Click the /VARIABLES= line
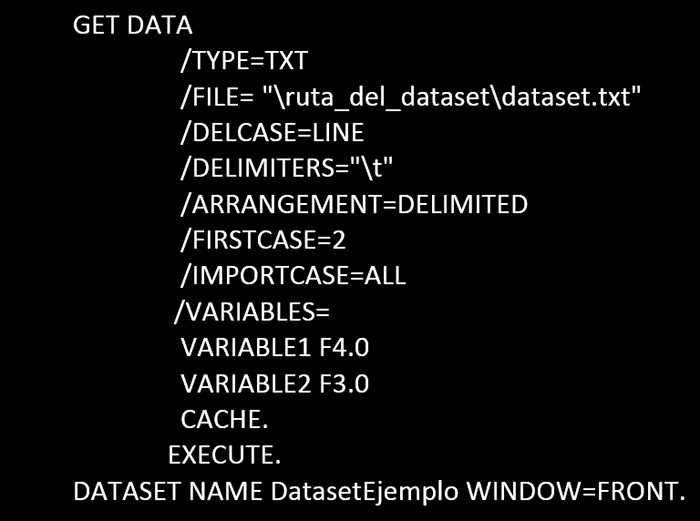Screen dimensions: 700x521 tap(251, 312)
